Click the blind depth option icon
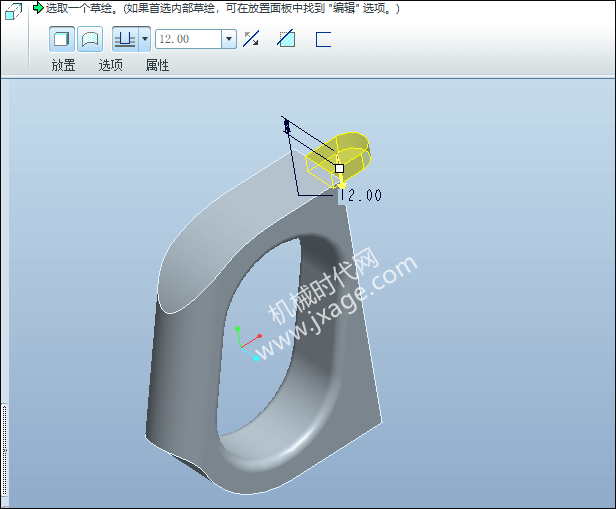 (125, 39)
